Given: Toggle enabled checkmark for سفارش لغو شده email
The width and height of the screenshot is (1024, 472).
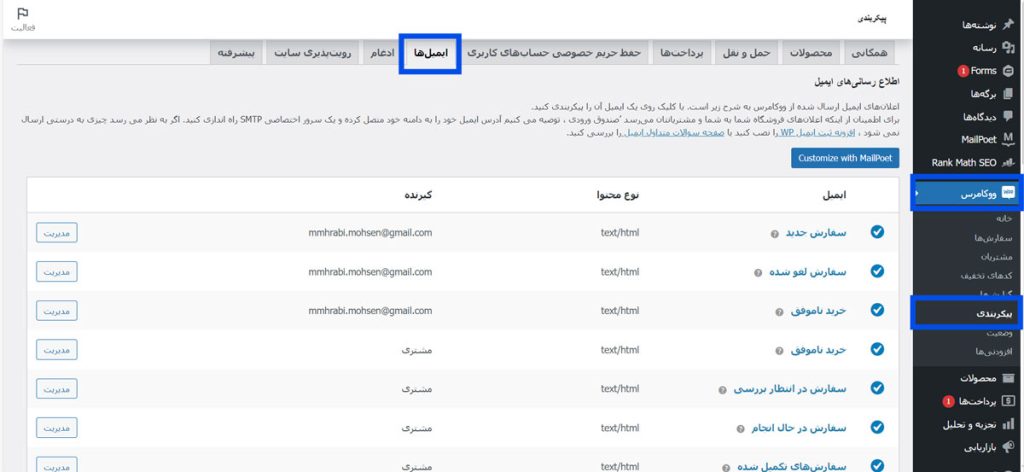Looking at the screenshot, I should 877,271.
